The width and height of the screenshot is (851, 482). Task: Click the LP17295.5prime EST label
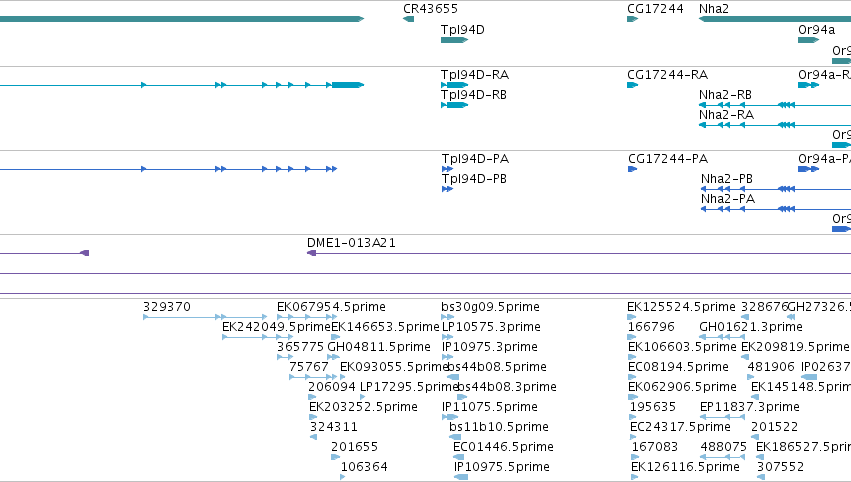(x=409, y=387)
